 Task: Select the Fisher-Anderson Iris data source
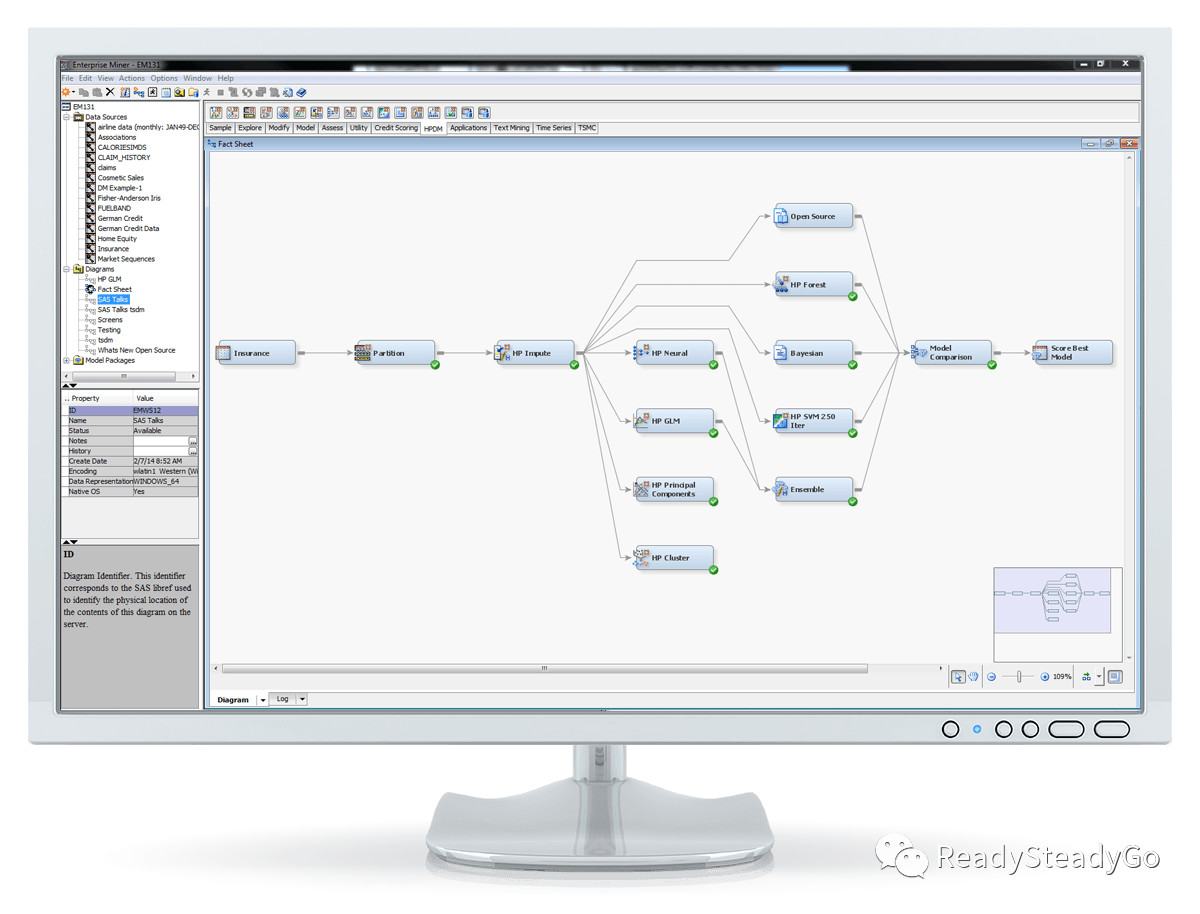[x=128, y=198]
